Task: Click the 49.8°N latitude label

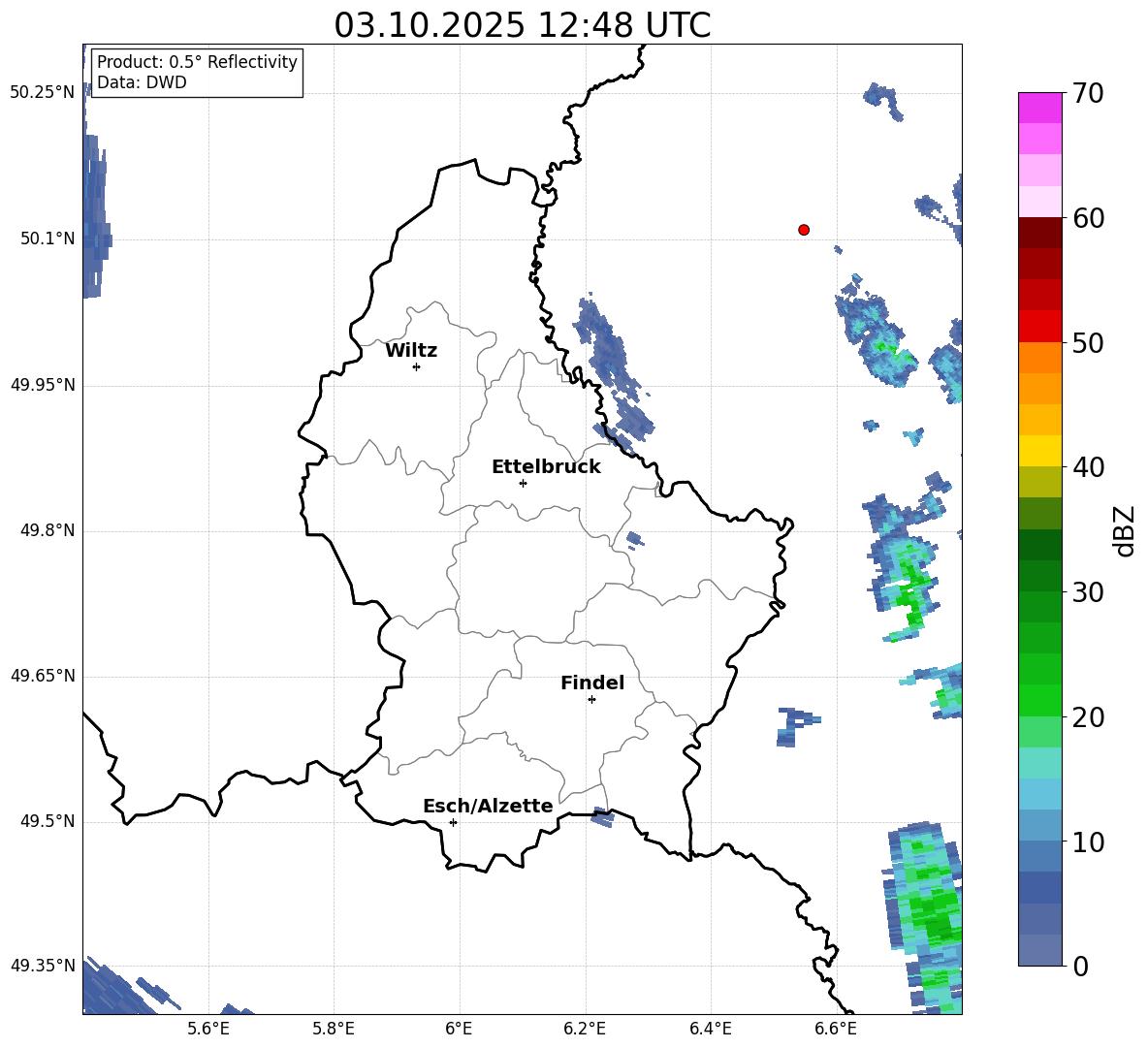Action: (48, 530)
